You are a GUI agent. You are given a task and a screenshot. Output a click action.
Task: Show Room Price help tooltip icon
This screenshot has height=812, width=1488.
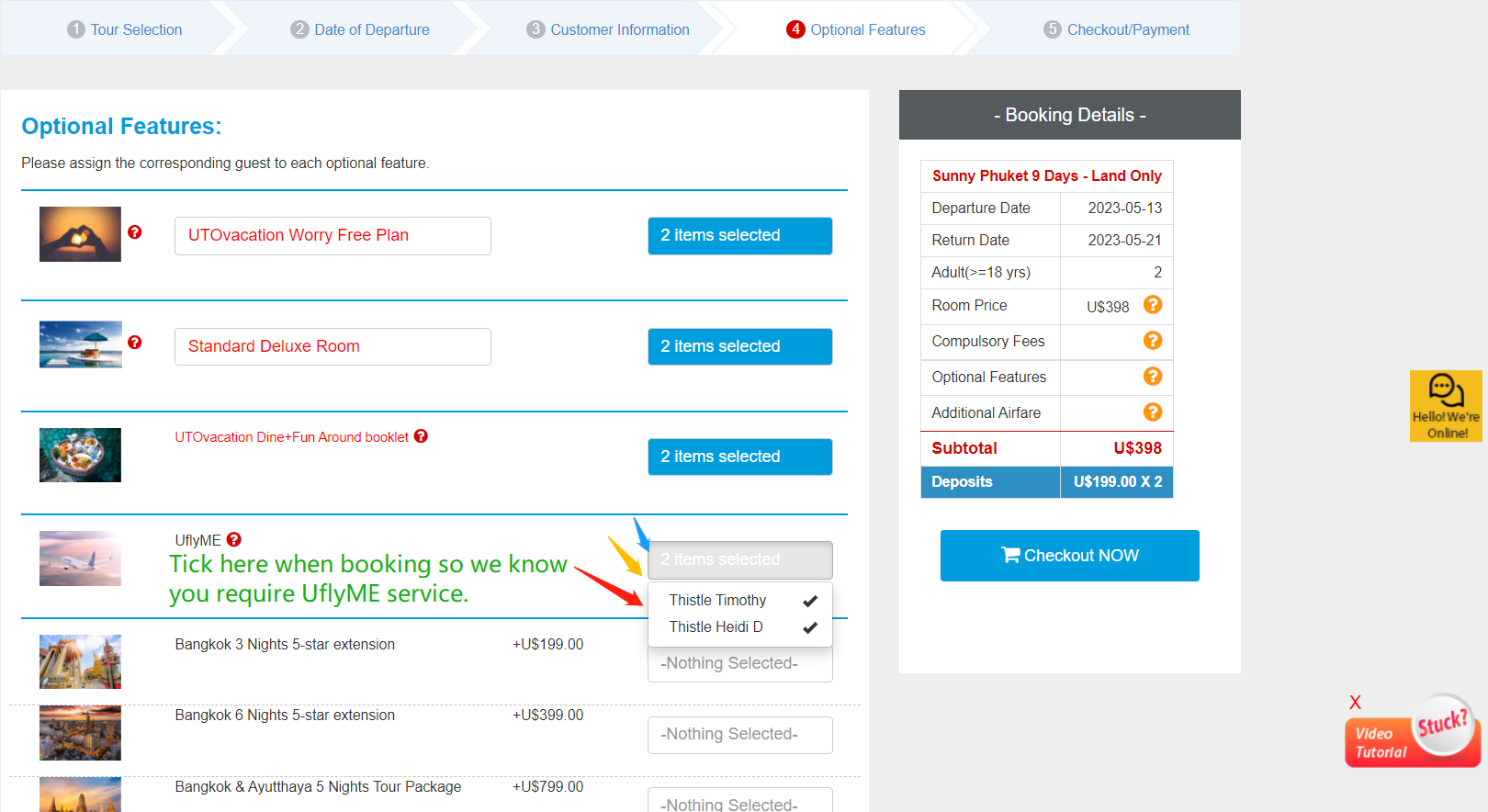tap(1153, 305)
